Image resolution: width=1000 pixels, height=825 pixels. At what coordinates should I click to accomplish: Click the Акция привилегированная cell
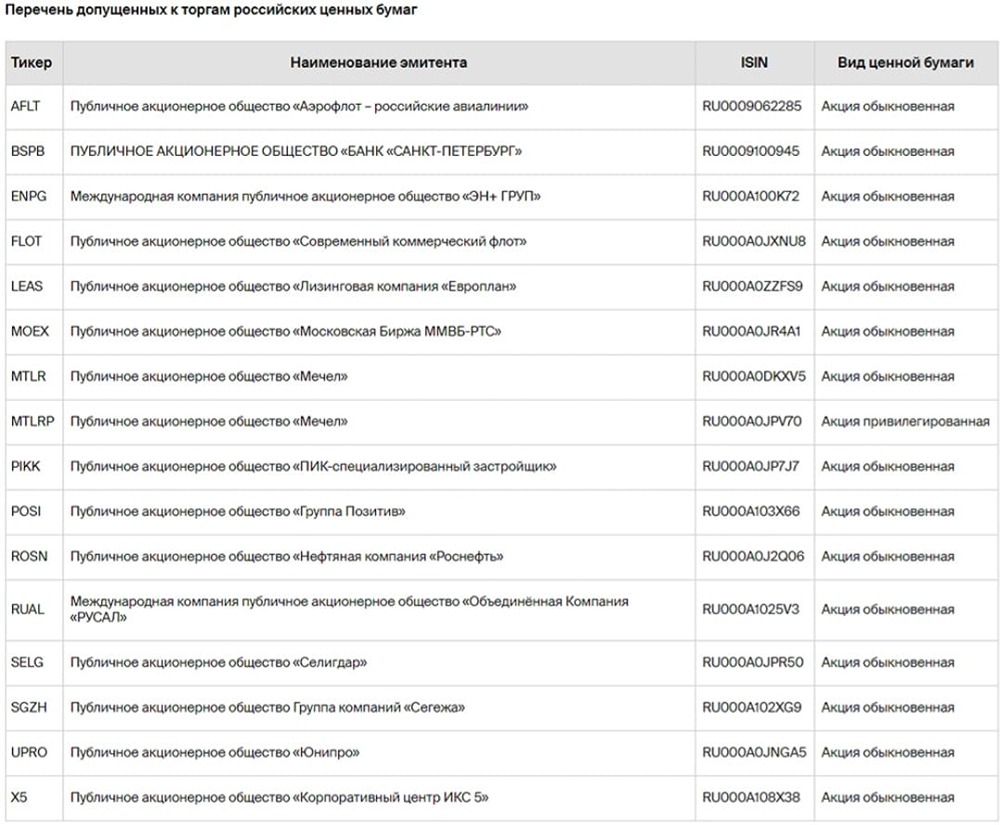pos(905,421)
